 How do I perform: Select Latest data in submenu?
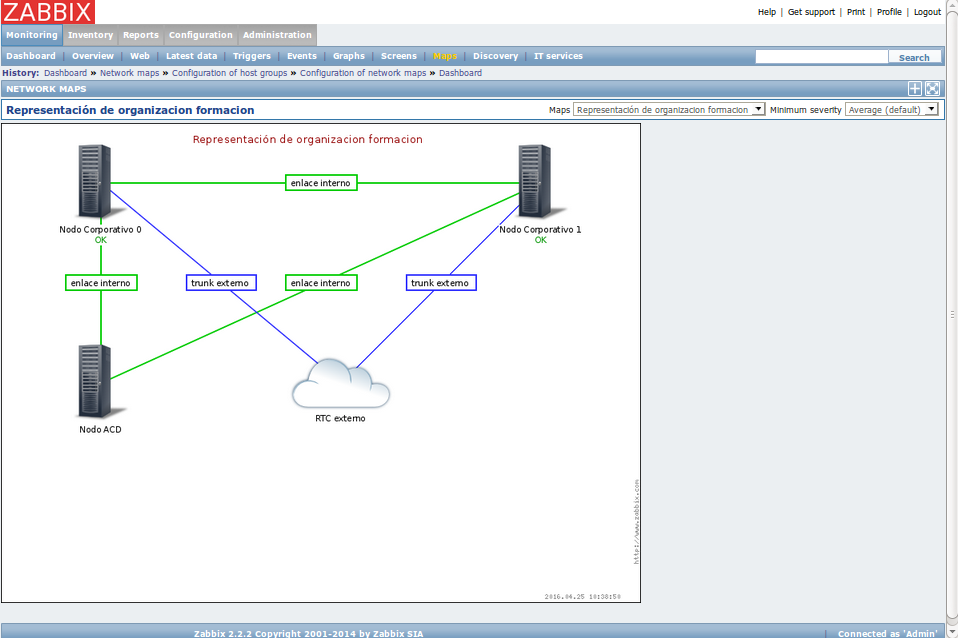point(191,56)
